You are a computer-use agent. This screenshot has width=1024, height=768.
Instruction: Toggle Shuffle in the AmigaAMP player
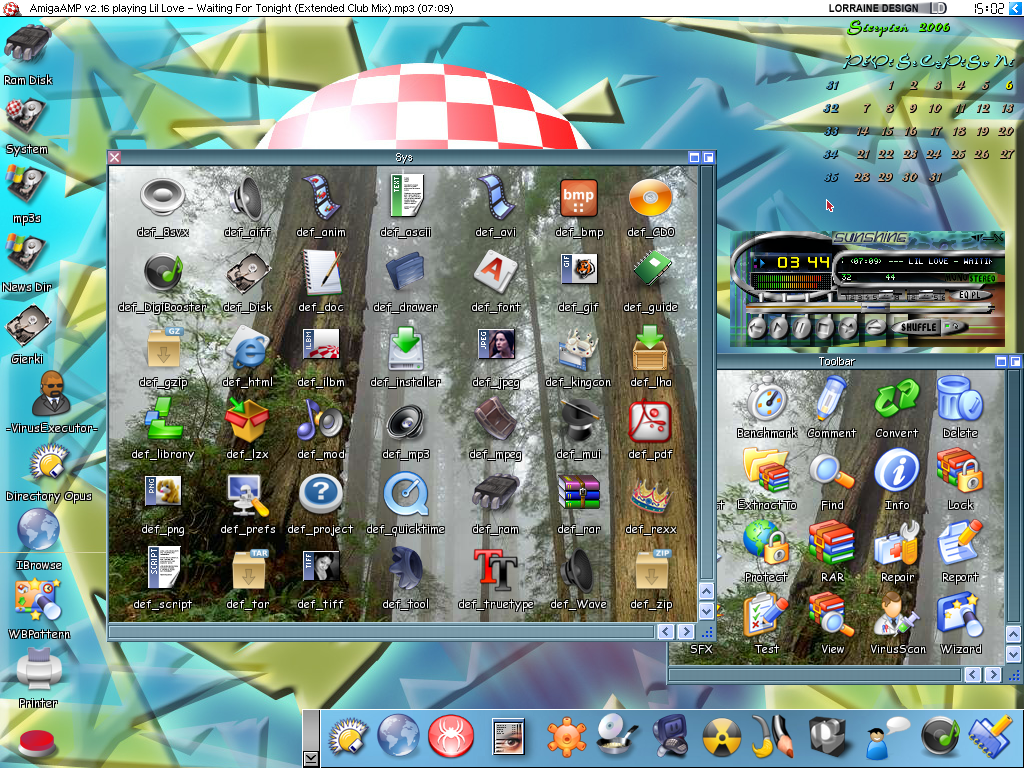point(918,327)
